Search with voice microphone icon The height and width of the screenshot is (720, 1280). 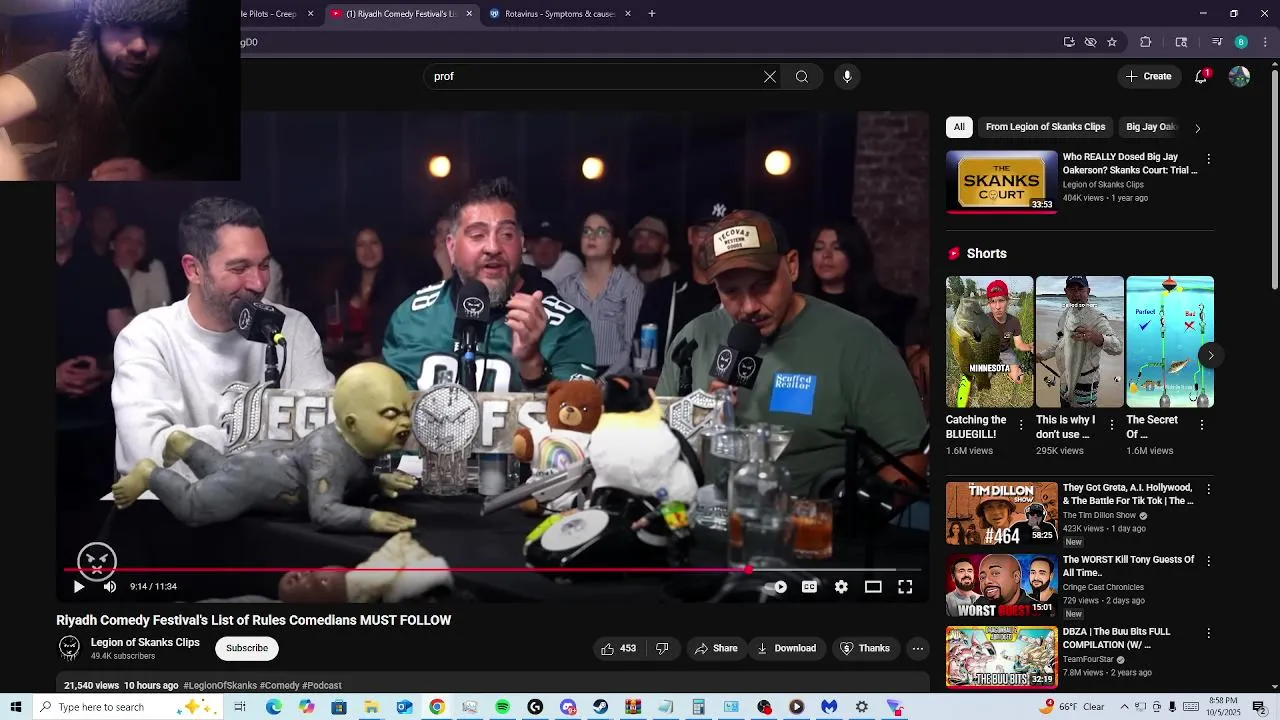[847, 77]
